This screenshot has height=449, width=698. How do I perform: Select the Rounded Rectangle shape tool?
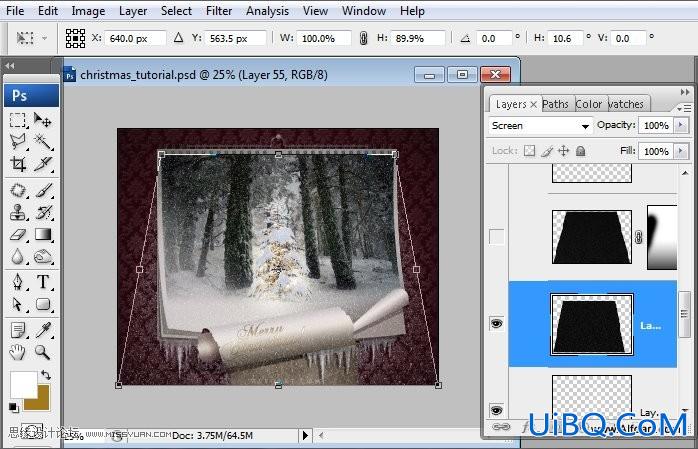click(43, 304)
